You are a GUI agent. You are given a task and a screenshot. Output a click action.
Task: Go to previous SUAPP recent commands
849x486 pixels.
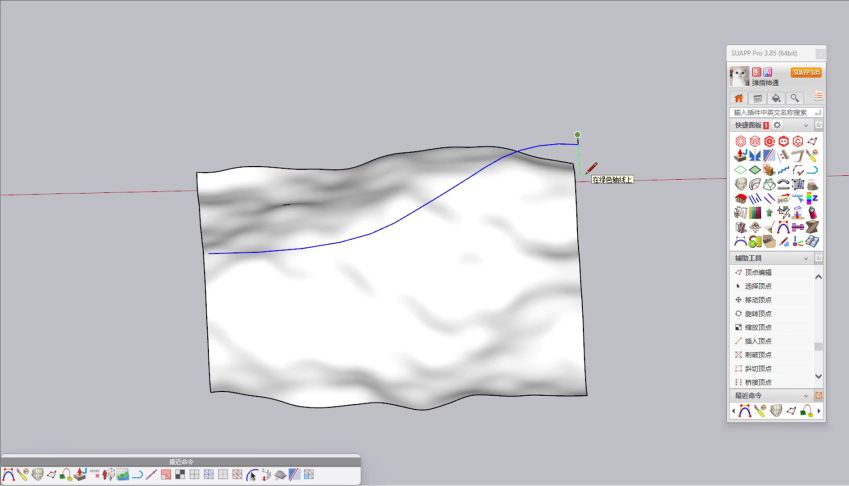click(733, 411)
